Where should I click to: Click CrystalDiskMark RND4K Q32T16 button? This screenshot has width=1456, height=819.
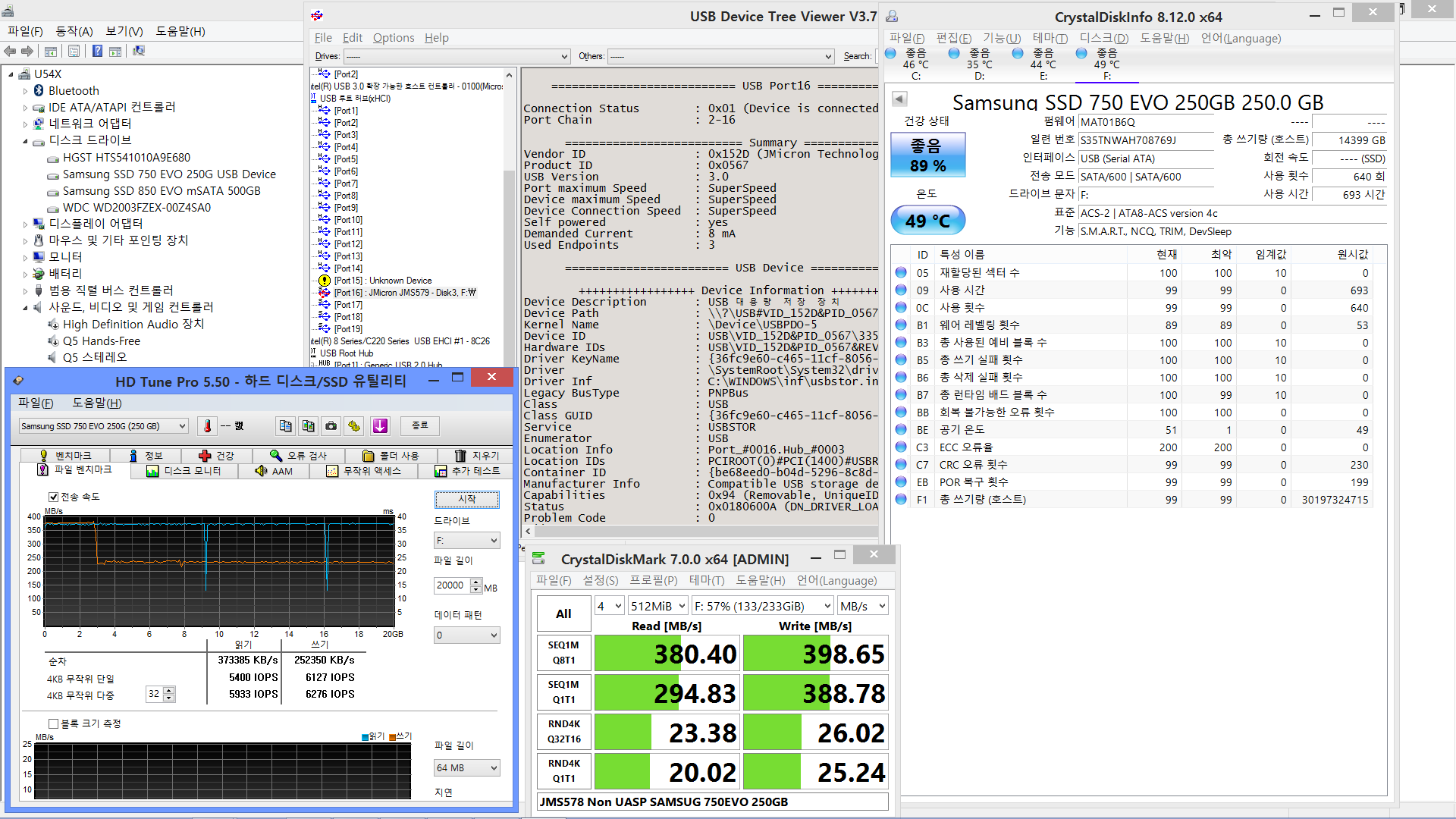tap(563, 732)
